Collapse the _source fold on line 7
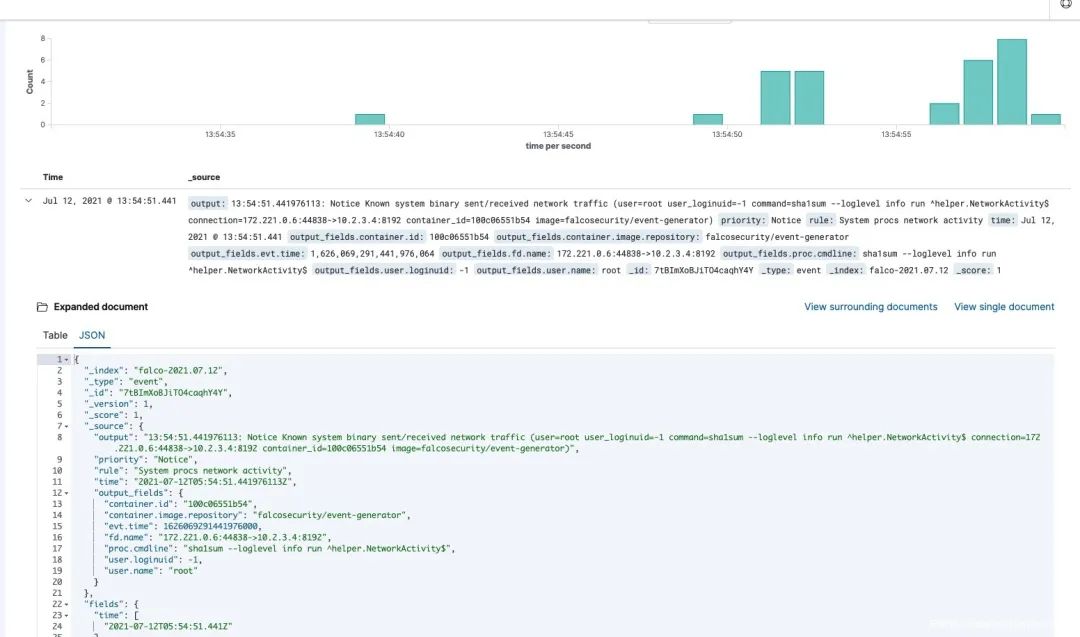1080x637 pixels. pos(67,426)
